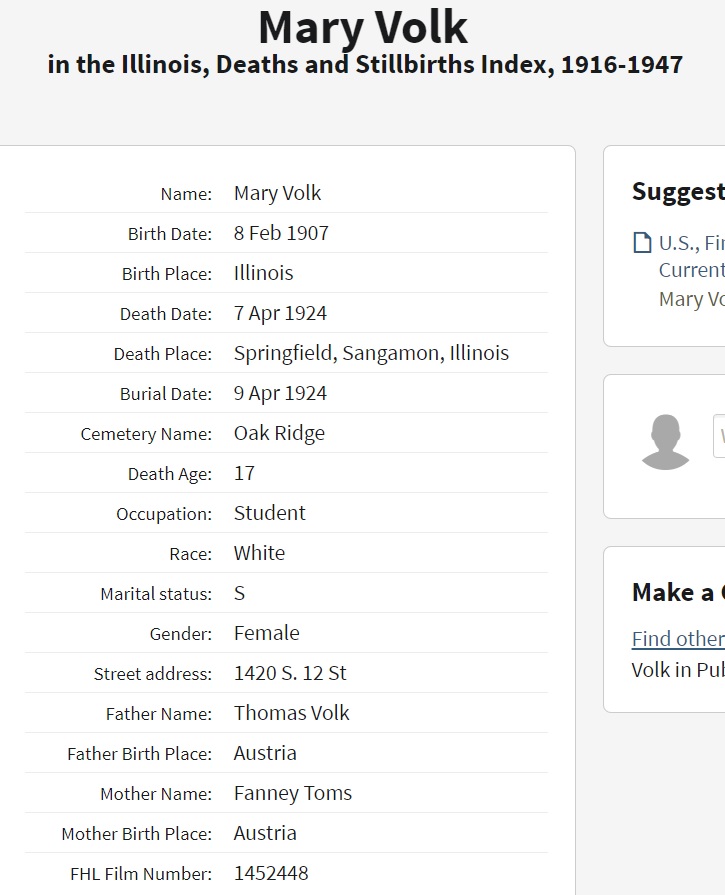The image size is (725, 895).
Task: Click the 'Make a C' panel heading
Action: (677, 592)
